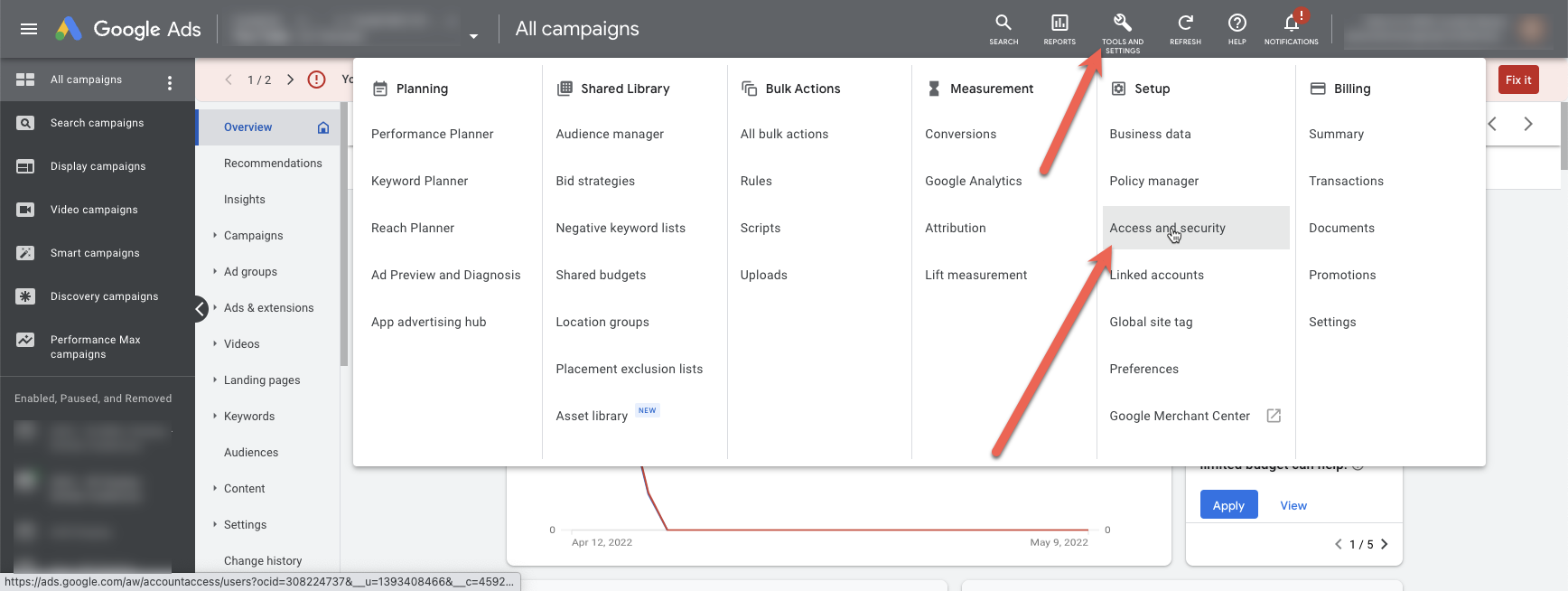Select Access and security menu item
1568x591 pixels.
pyautogui.click(x=1194, y=228)
